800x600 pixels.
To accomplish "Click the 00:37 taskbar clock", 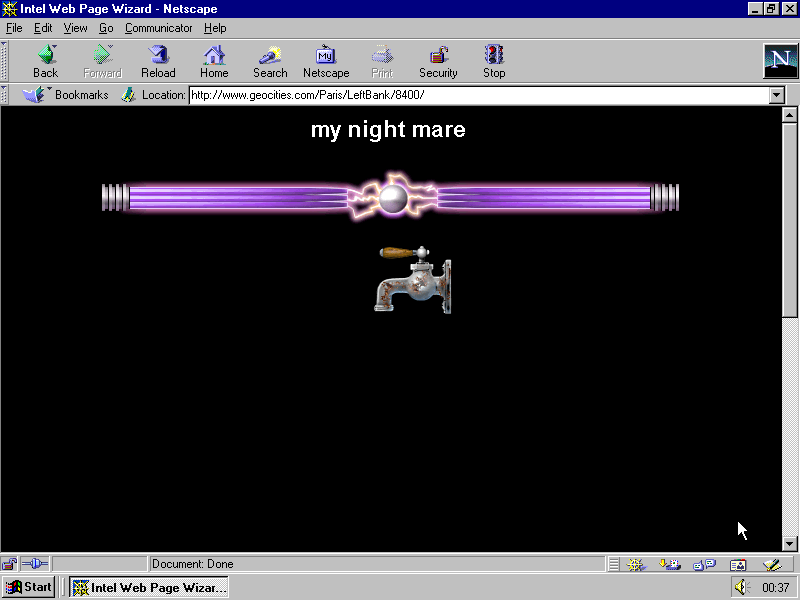I will [776, 588].
